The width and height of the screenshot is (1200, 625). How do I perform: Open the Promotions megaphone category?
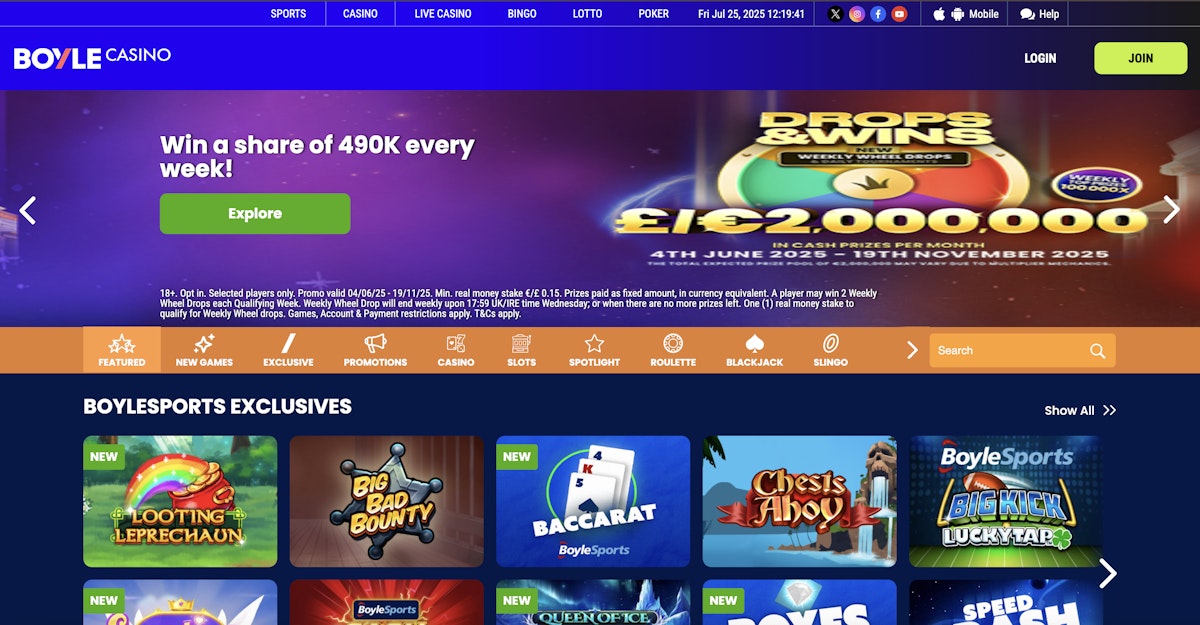click(x=375, y=350)
